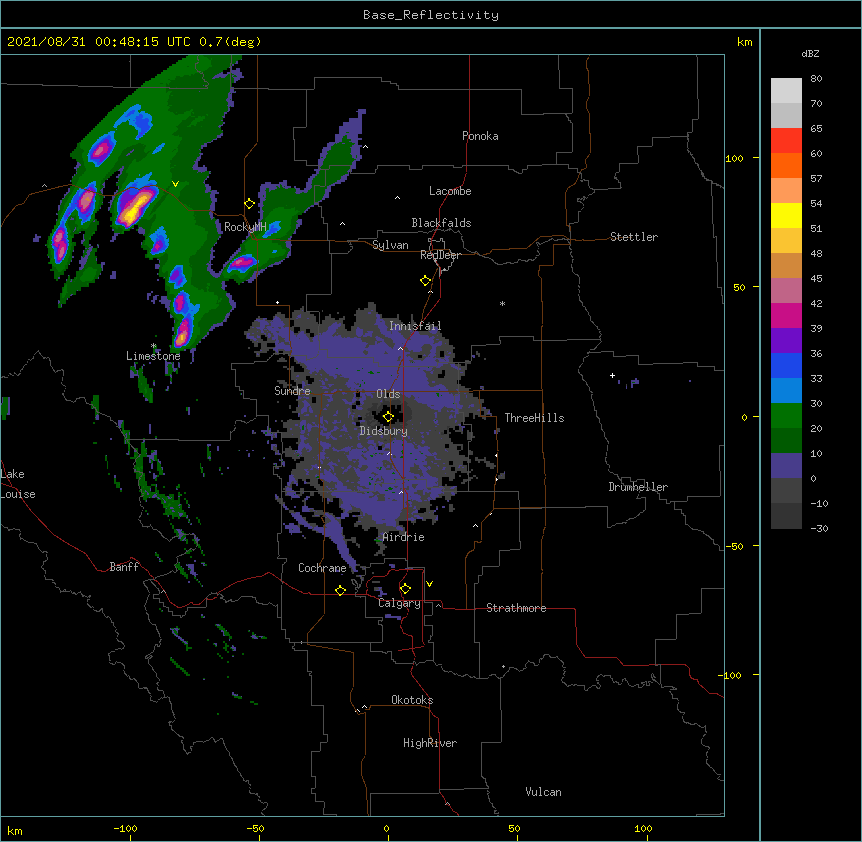This screenshot has width=862, height=842.
Task: Pick the yellow diamond marker next to Cochrane
Action: 340,590
